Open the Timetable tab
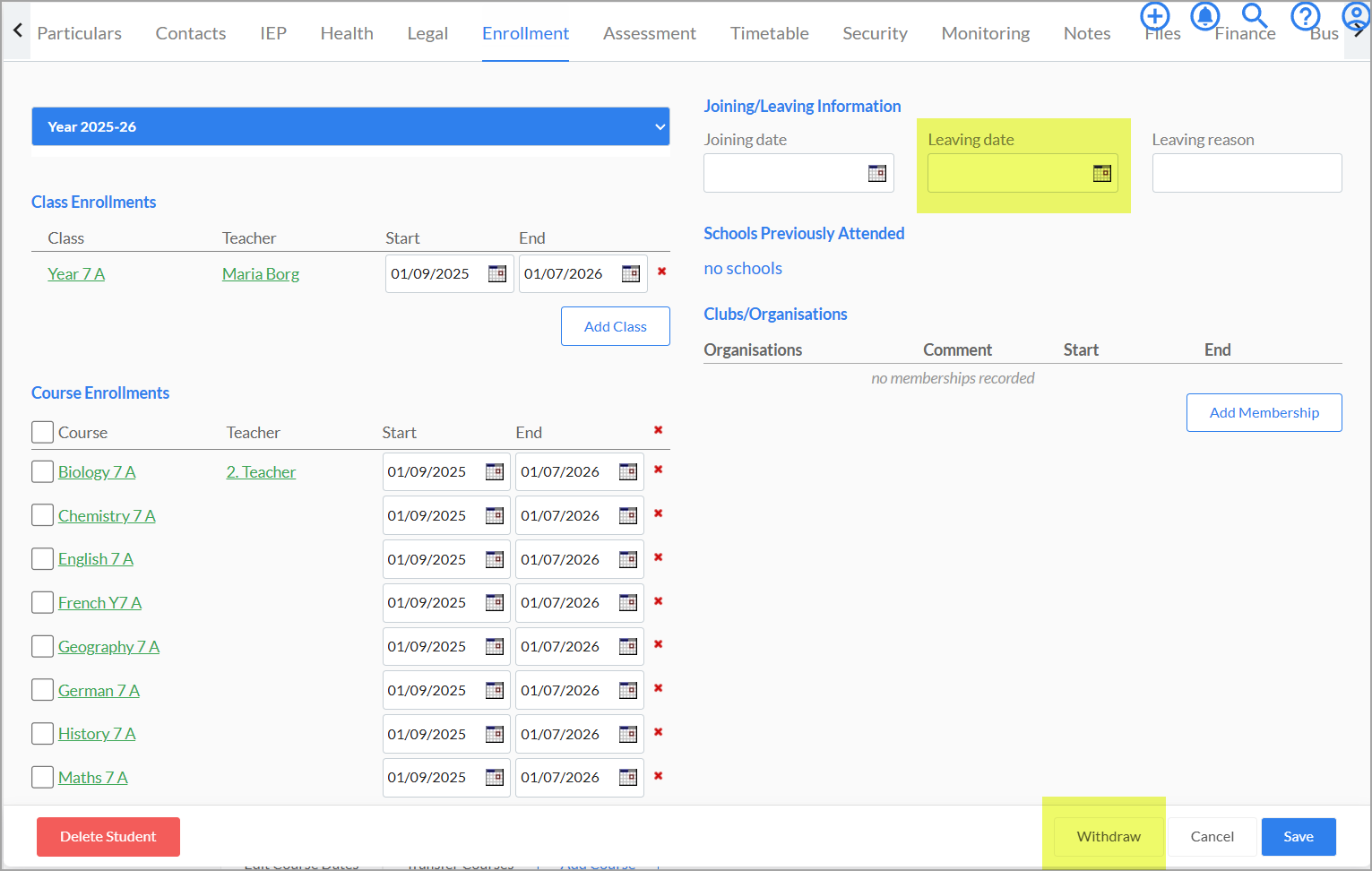This screenshot has width=1372, height=871. tap(769, 33)
